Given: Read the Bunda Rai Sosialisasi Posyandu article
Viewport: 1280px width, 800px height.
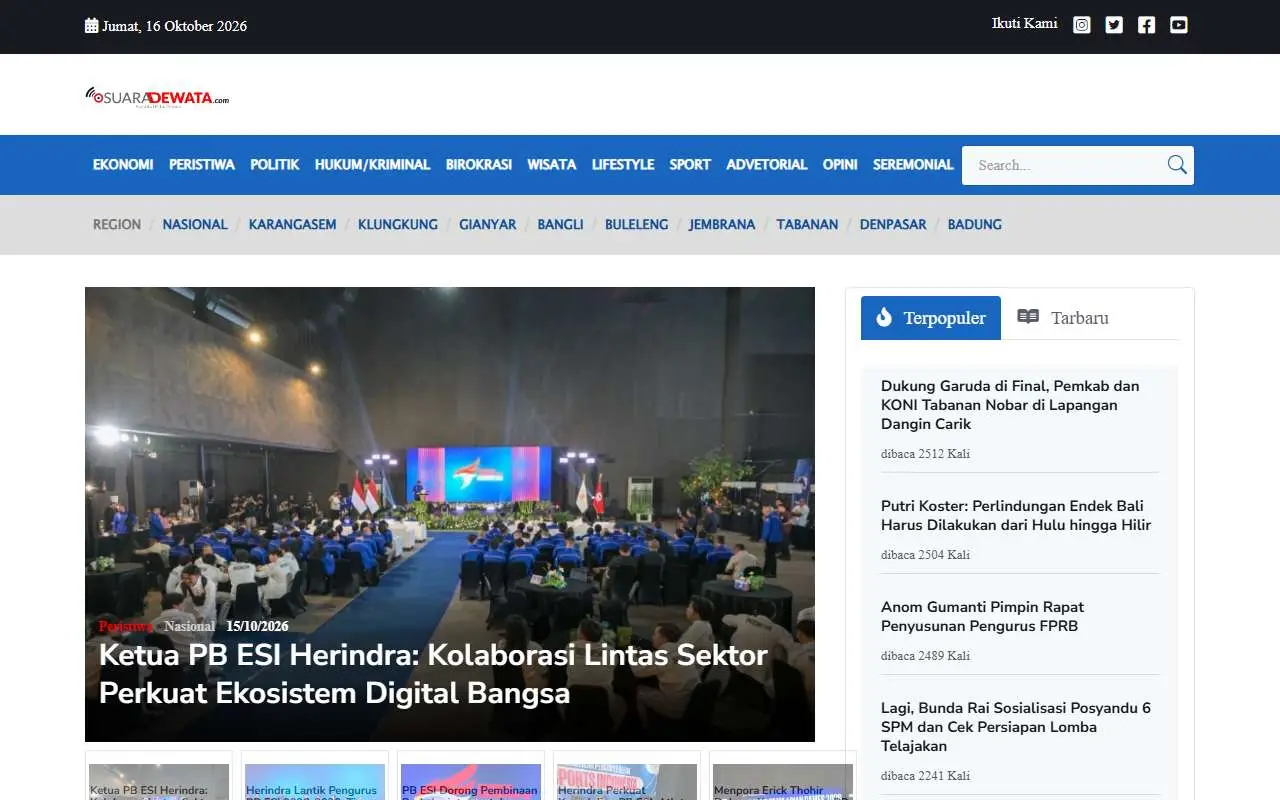Looking at the screenshot, I should [1016, 726].
